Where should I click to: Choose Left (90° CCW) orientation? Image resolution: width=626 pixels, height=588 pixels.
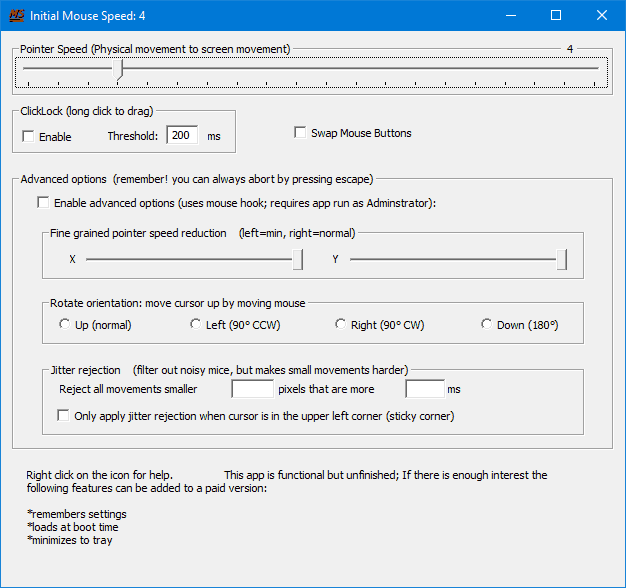coord(195,324)
